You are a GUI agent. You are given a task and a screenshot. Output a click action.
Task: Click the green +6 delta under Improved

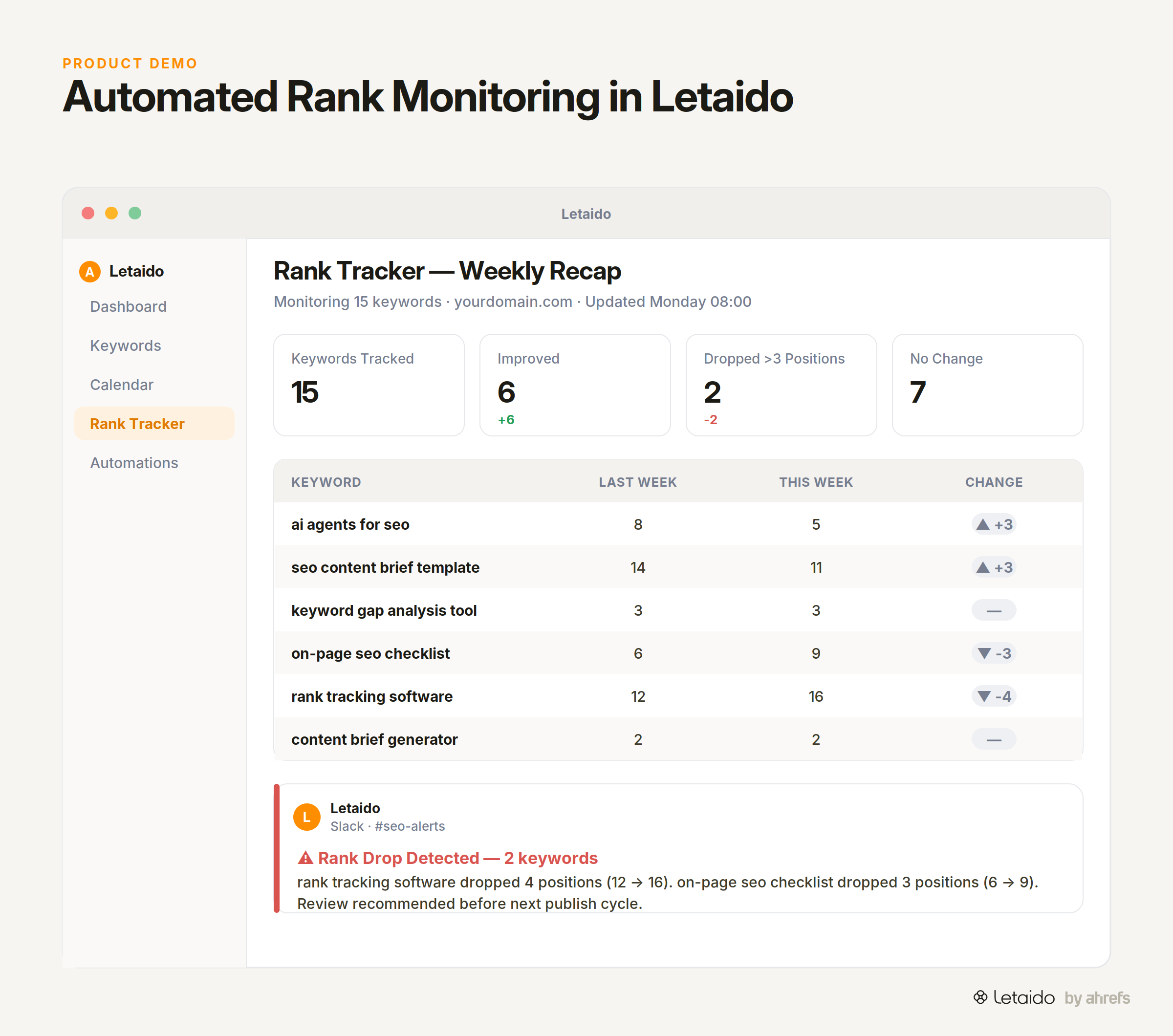pyautogui.click(x=505, y=420)
